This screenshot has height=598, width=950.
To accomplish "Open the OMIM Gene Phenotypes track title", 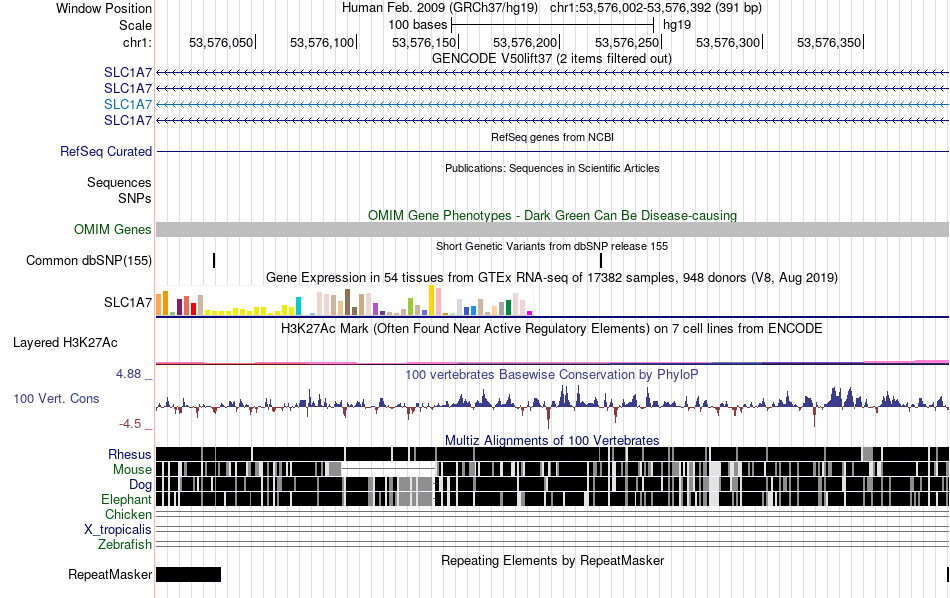I will [x=552, y=215].
